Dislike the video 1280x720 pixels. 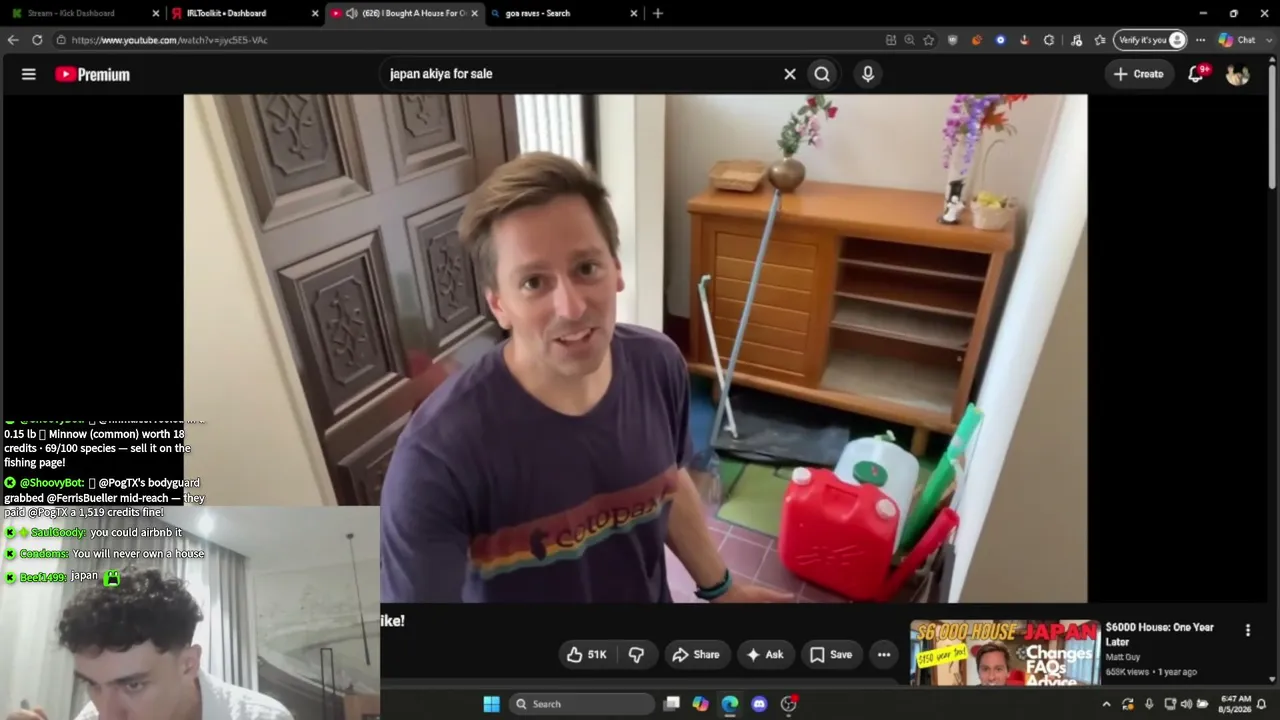[636, 655]
